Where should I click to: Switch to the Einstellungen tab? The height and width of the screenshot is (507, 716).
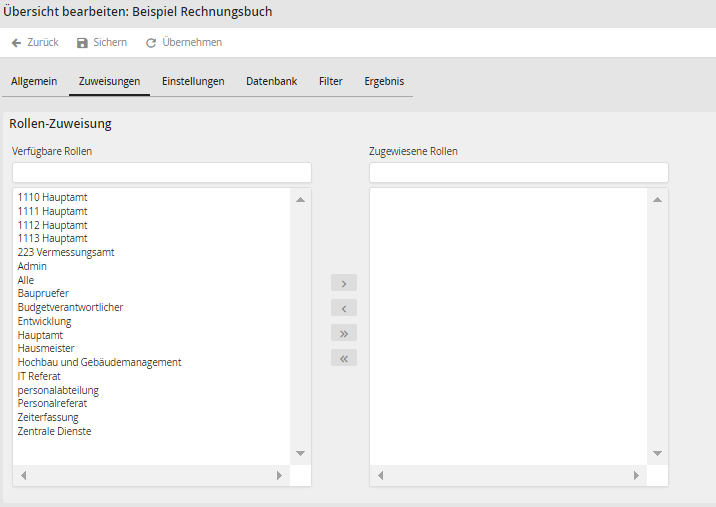[x=193, y=81]
